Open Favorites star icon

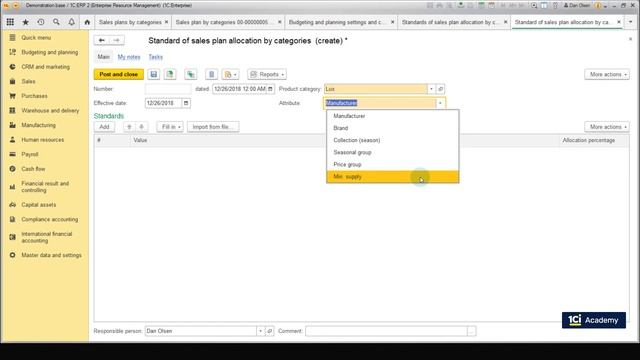pos(25,22)
